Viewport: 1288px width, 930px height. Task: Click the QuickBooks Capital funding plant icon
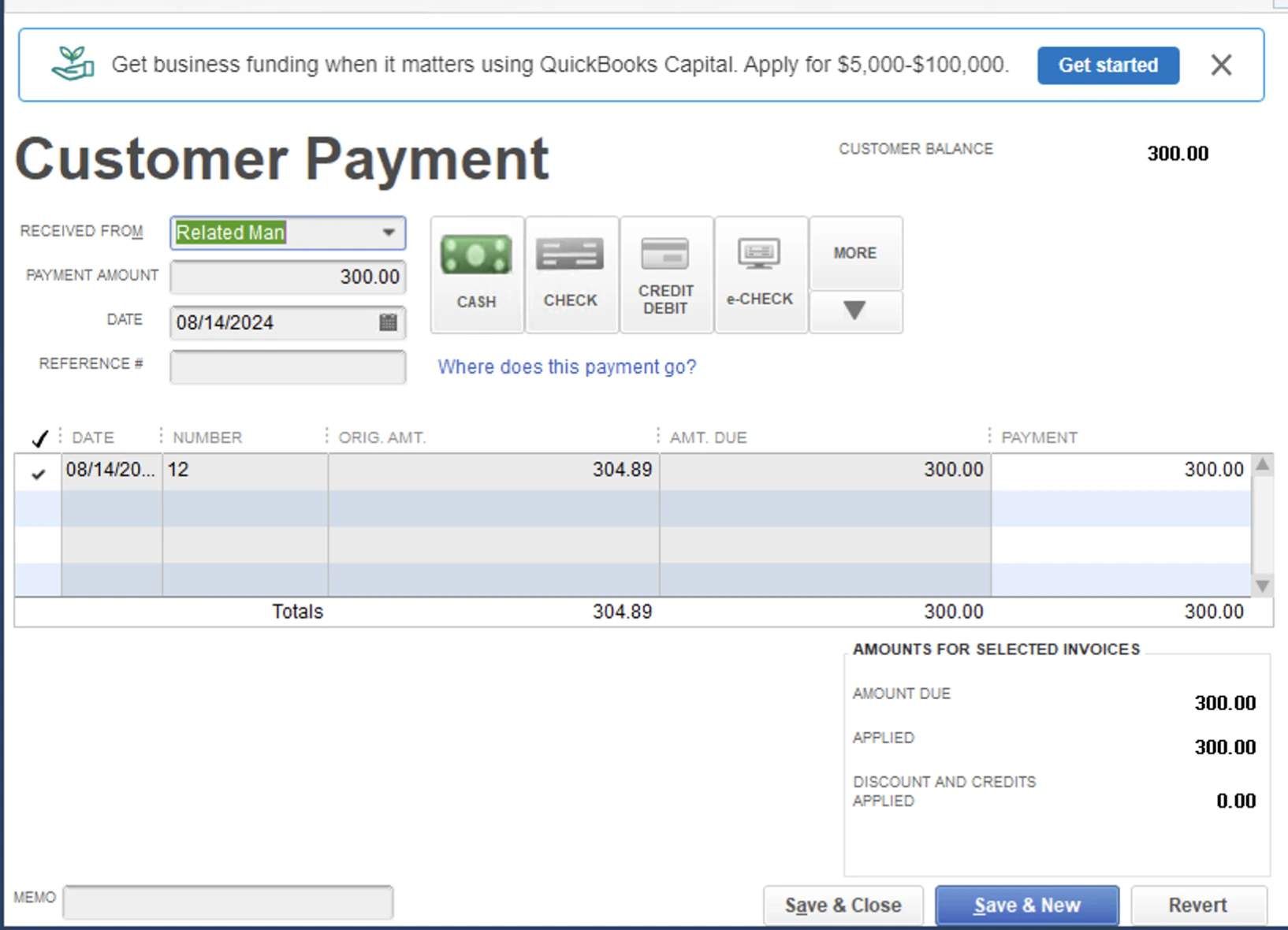click(x=73, y=64)
